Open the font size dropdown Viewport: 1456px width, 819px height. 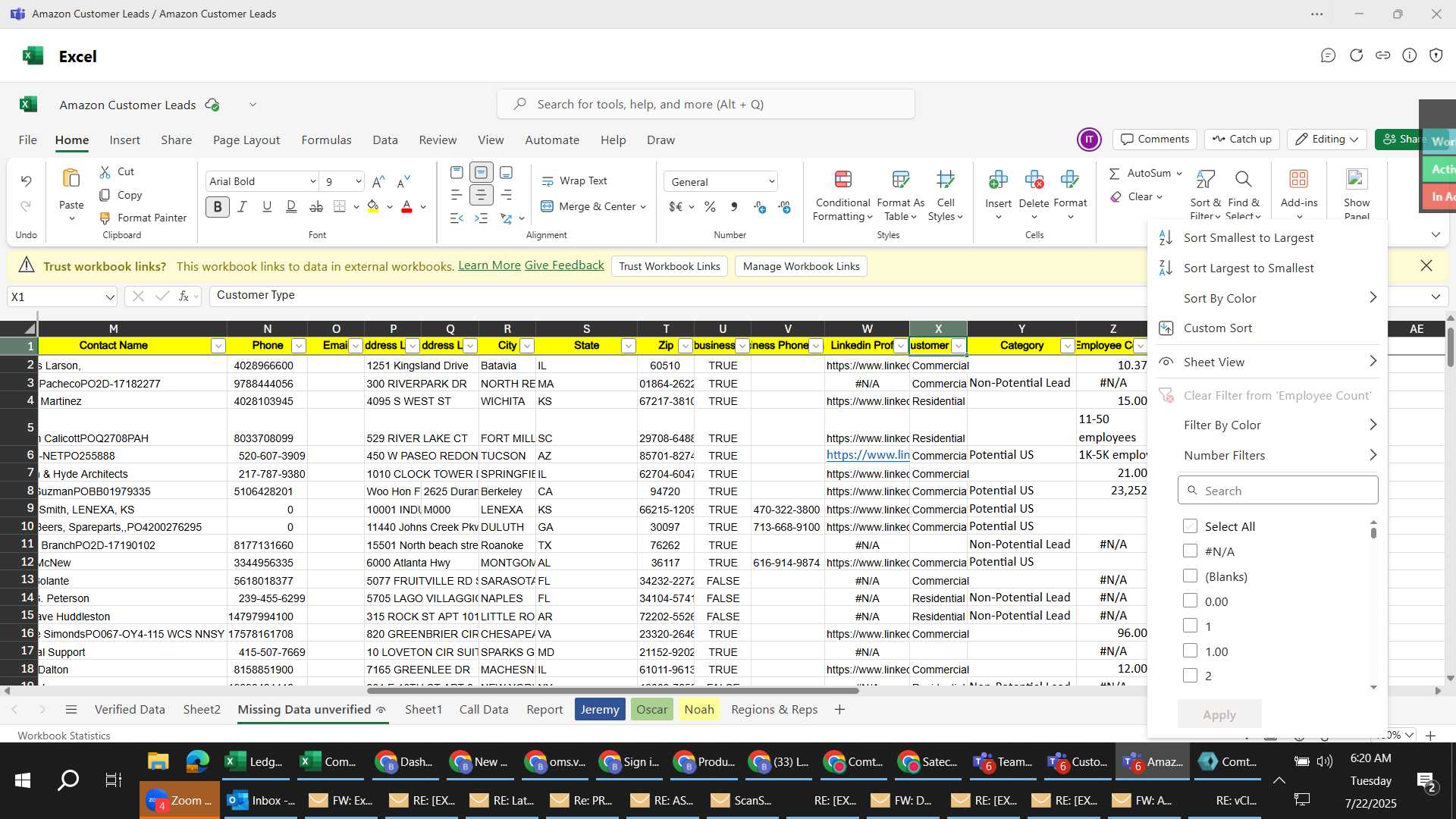tap(358, 181)
